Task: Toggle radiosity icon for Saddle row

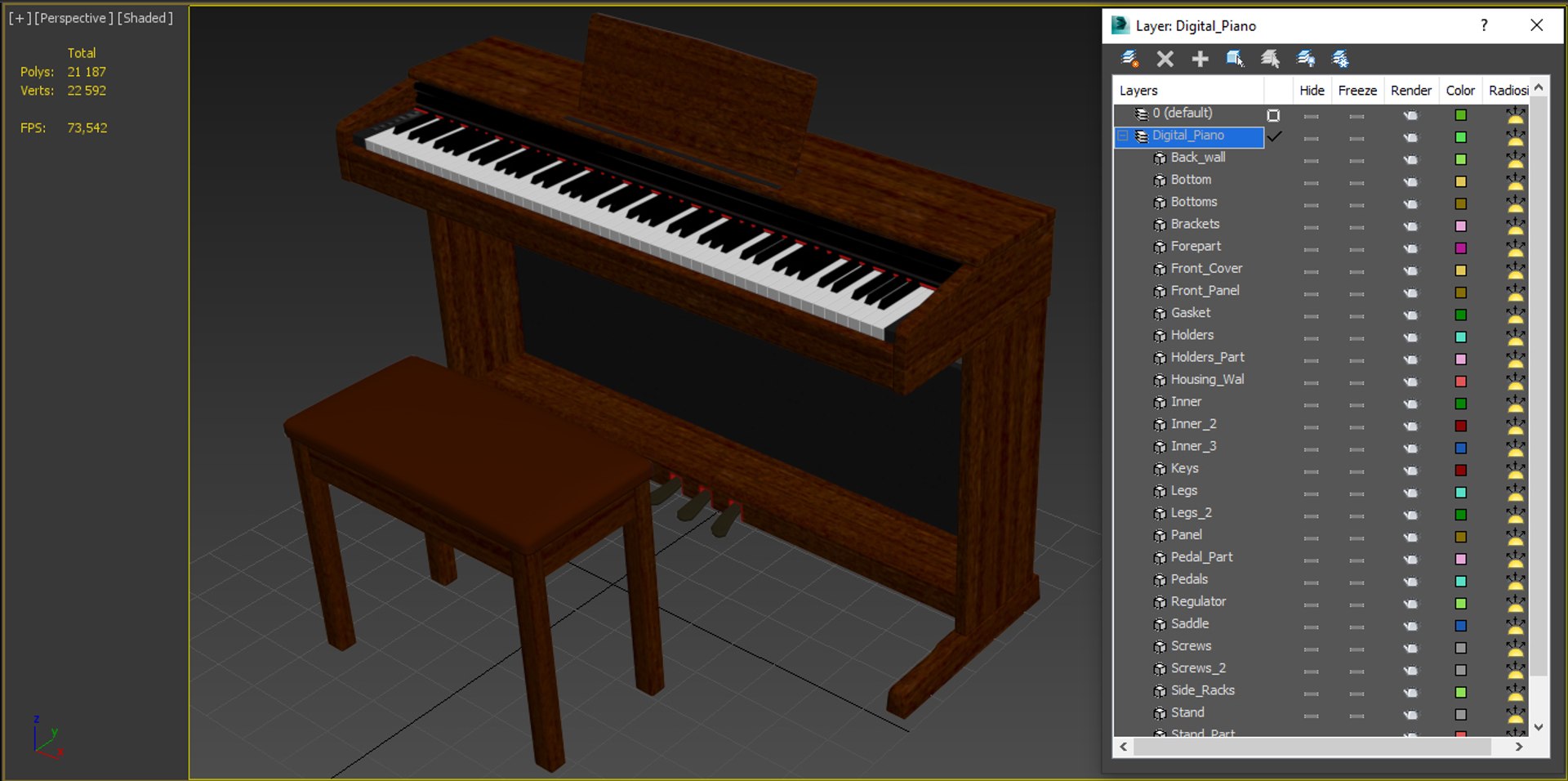Action: 1516,625
